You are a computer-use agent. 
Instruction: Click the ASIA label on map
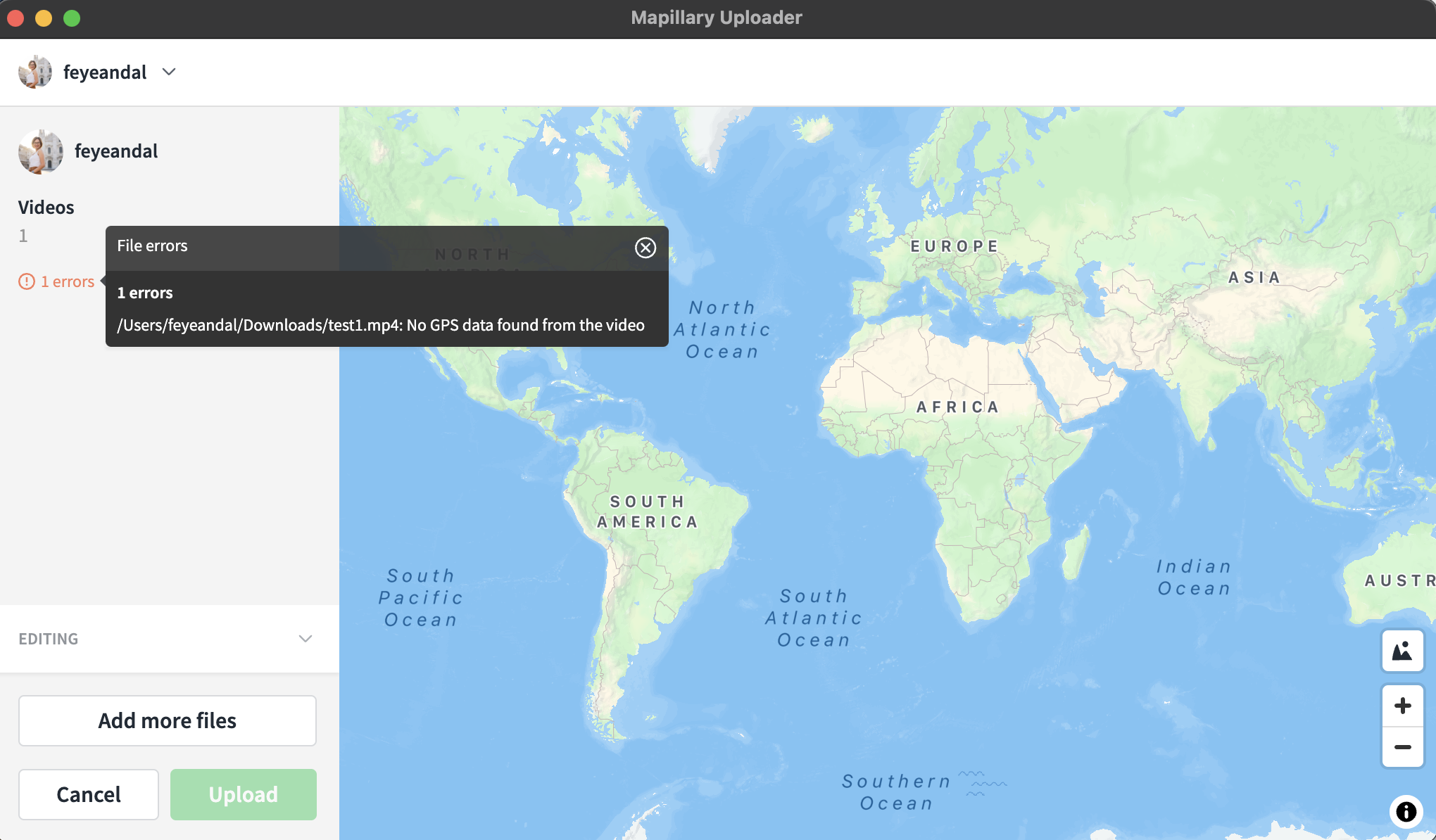click(1254, 277)
